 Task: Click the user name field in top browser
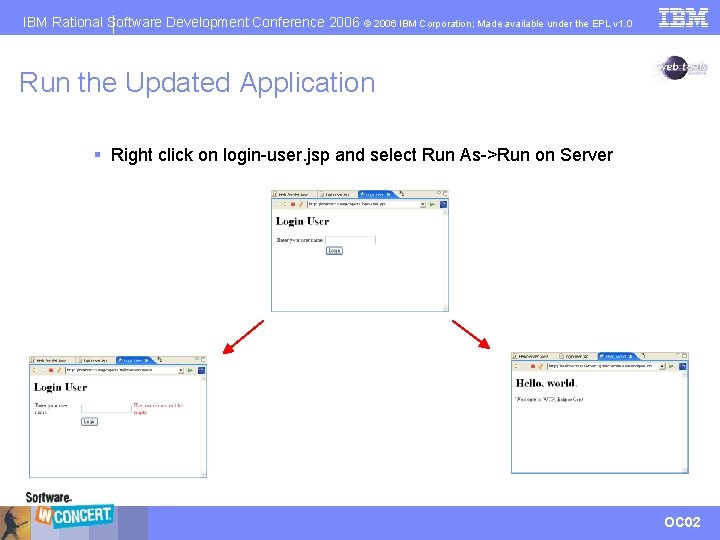(x=350, y=240)
